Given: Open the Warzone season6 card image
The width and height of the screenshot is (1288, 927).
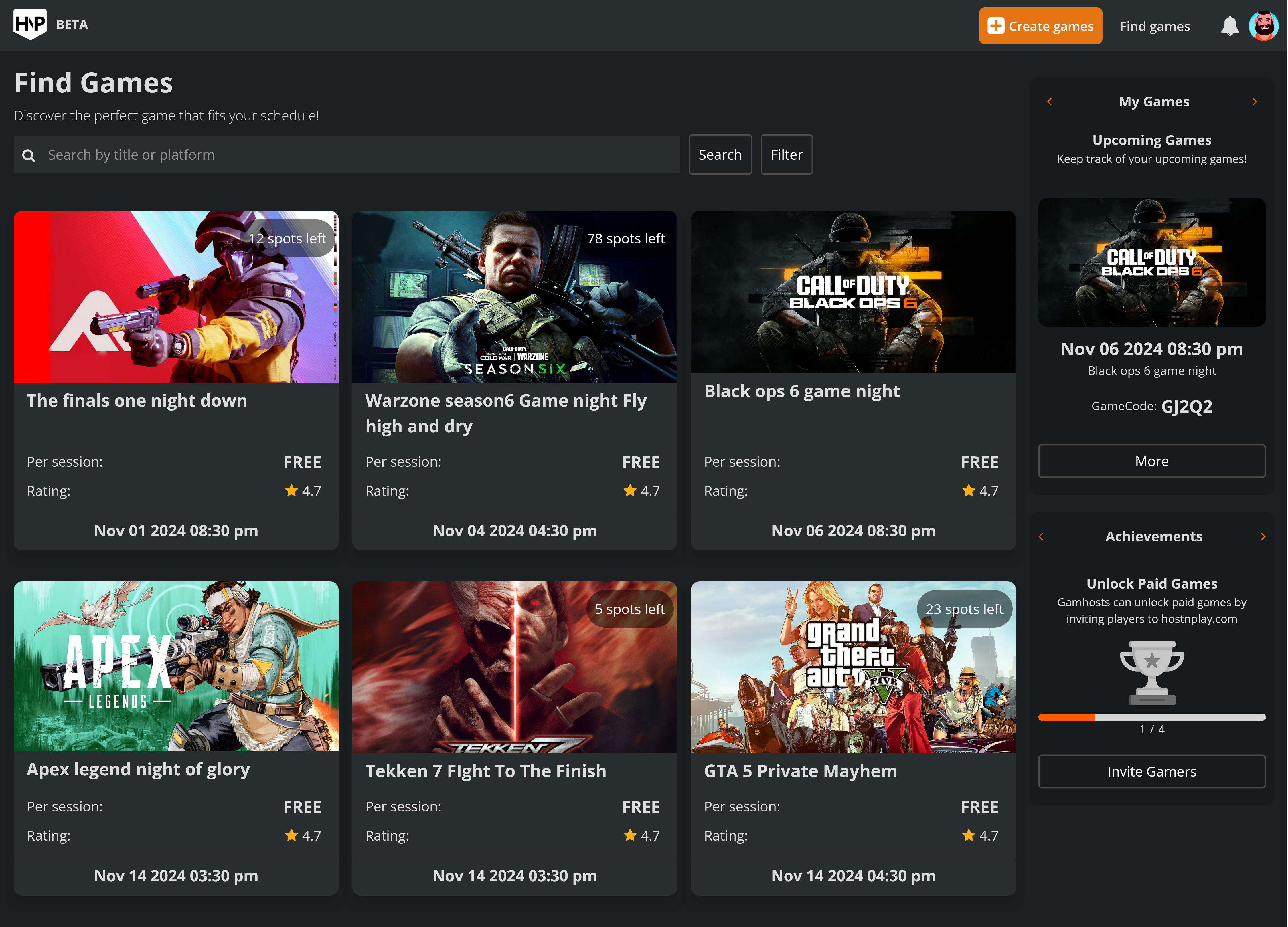Looking at the screenshot, I should (515, 297).
